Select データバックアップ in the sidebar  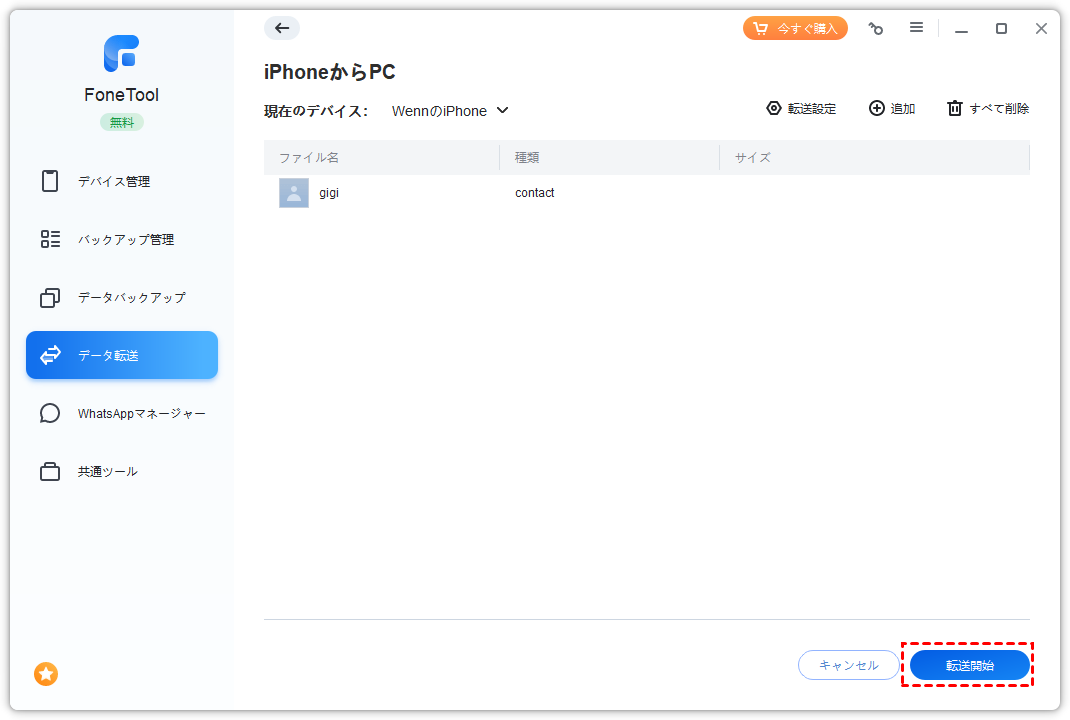[x=131, y=298]
